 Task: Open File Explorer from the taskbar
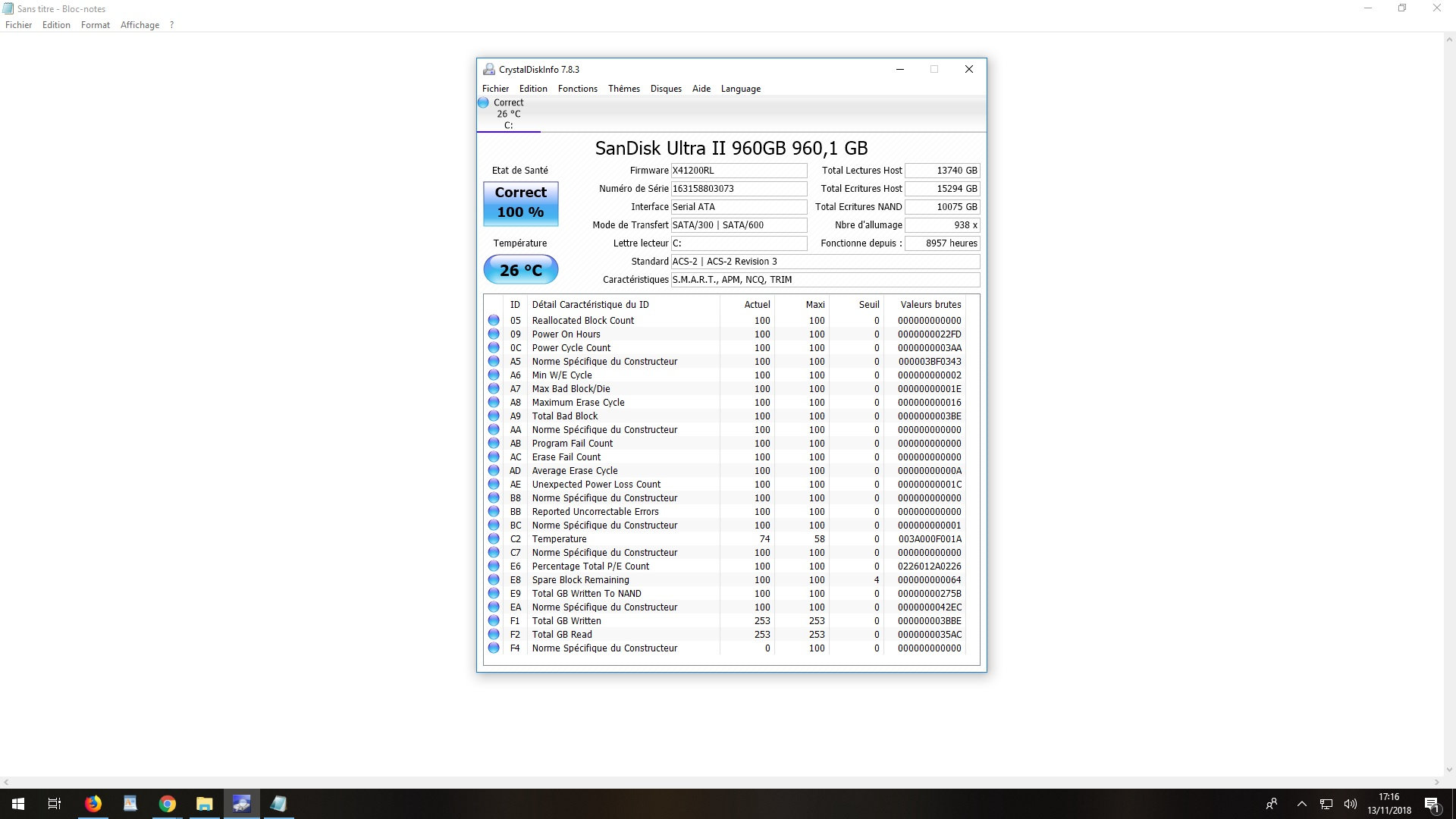[x=205, y=804]
